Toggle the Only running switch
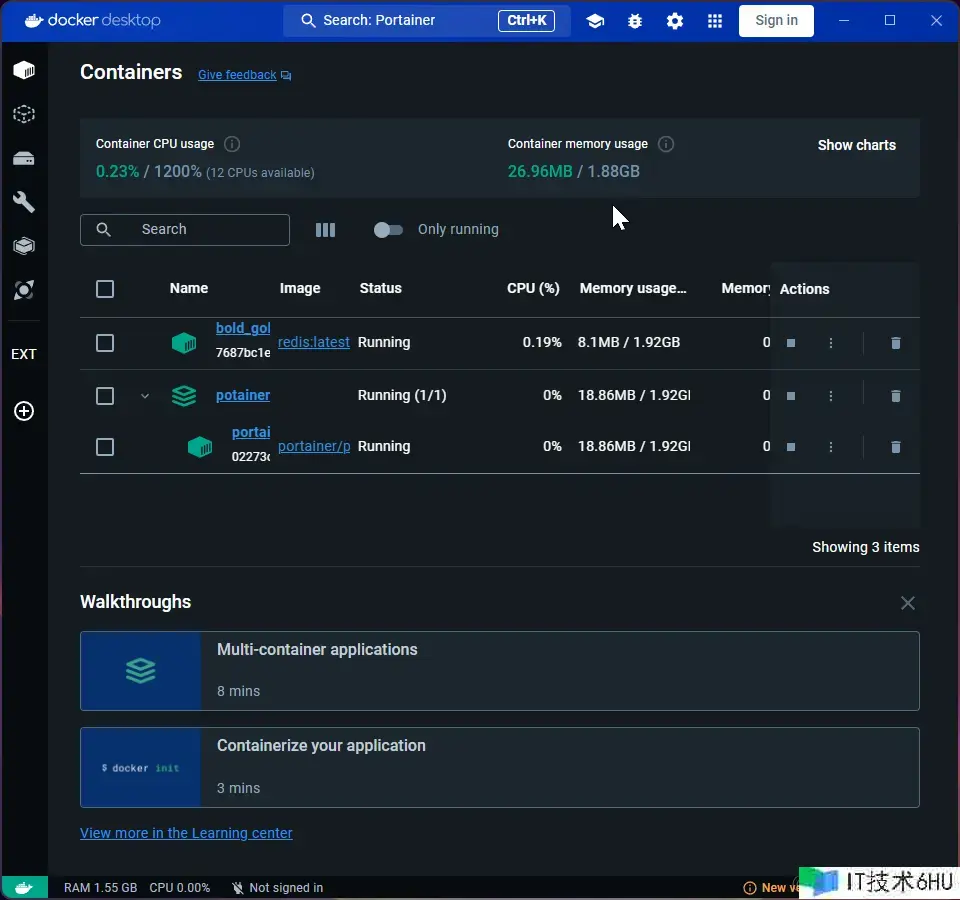 click(x=388, y=230)
